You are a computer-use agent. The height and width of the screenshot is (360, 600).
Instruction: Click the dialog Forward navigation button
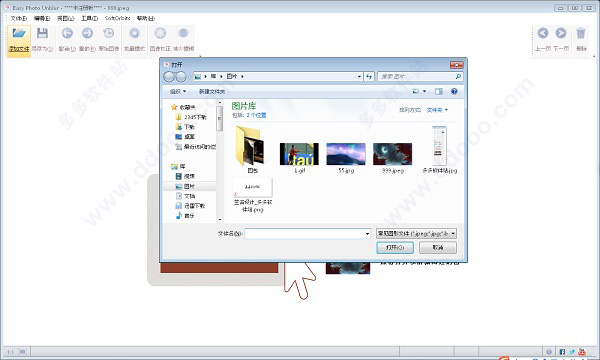click(x=181, y=77)
